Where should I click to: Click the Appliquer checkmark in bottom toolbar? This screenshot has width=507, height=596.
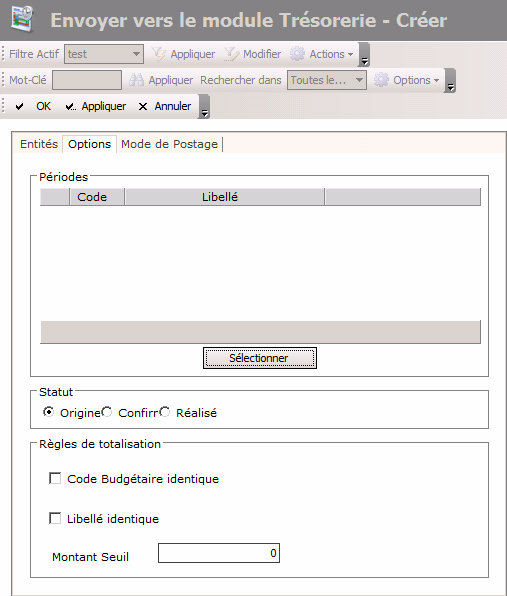(70, 106)
